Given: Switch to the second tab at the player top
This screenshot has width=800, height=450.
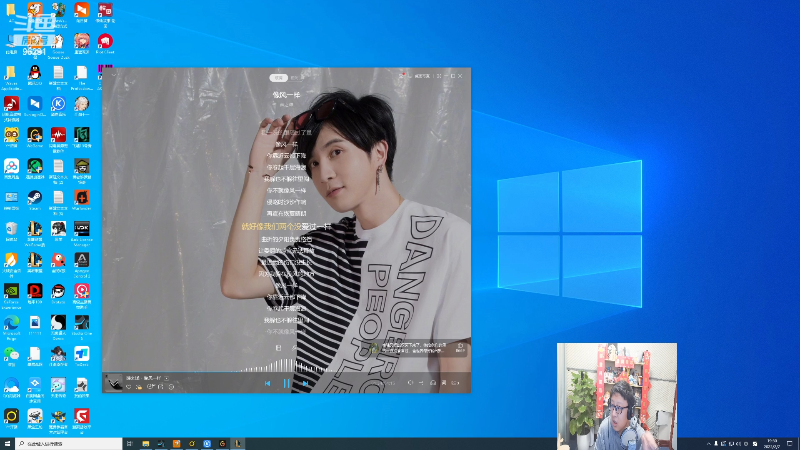Looking at the screenshot, I should [x=296, y=78].
